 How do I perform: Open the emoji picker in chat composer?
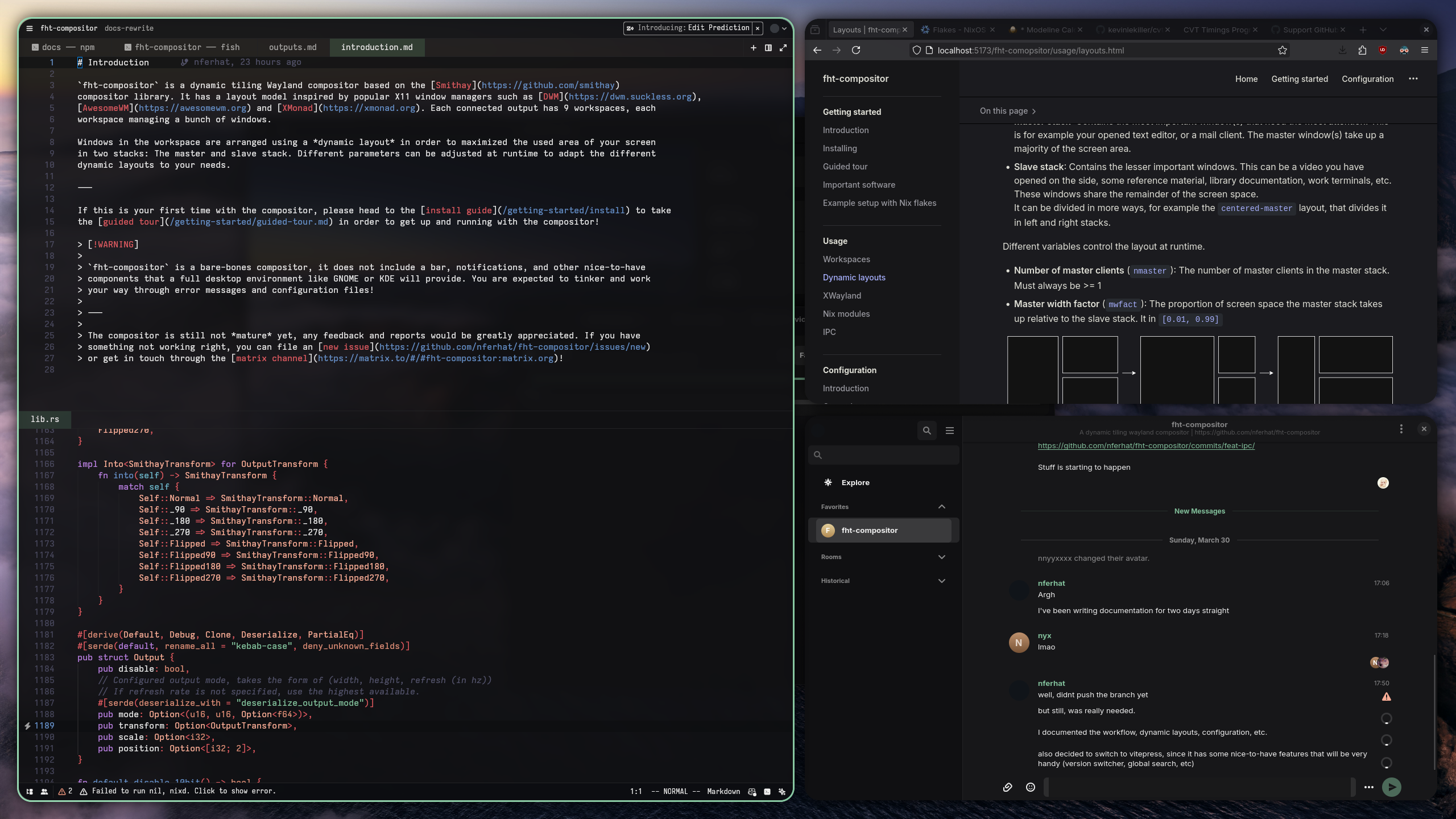click(1030, 787)
